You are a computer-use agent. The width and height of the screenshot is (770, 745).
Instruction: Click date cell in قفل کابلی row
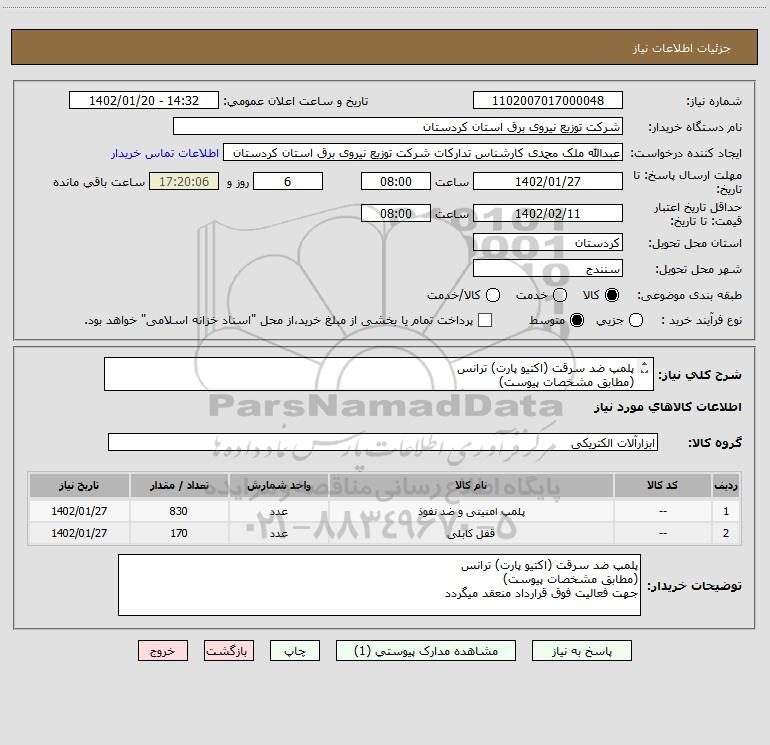click(79, 533)
